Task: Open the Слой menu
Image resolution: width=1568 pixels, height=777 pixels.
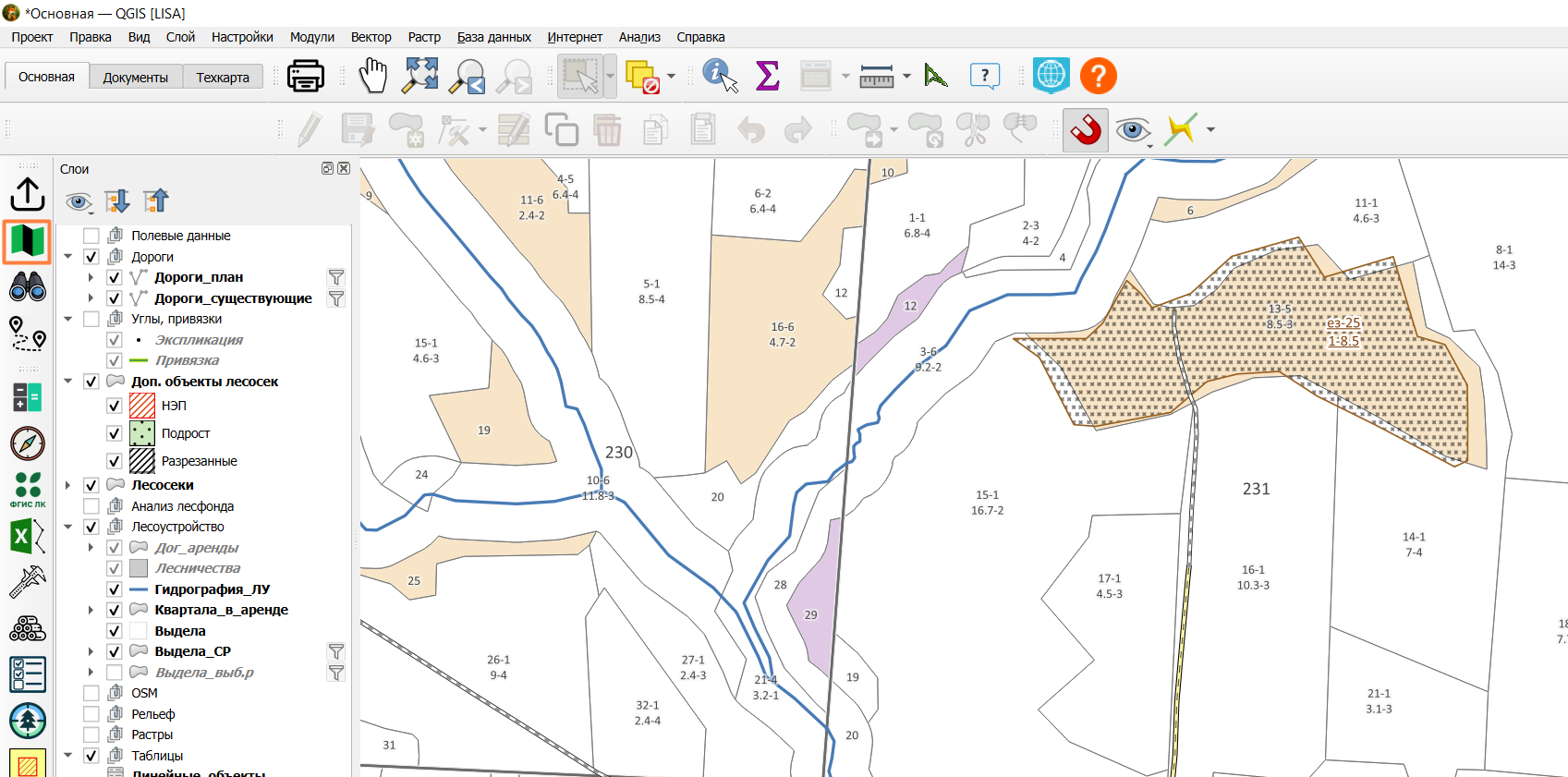Action: pos(180,37)
